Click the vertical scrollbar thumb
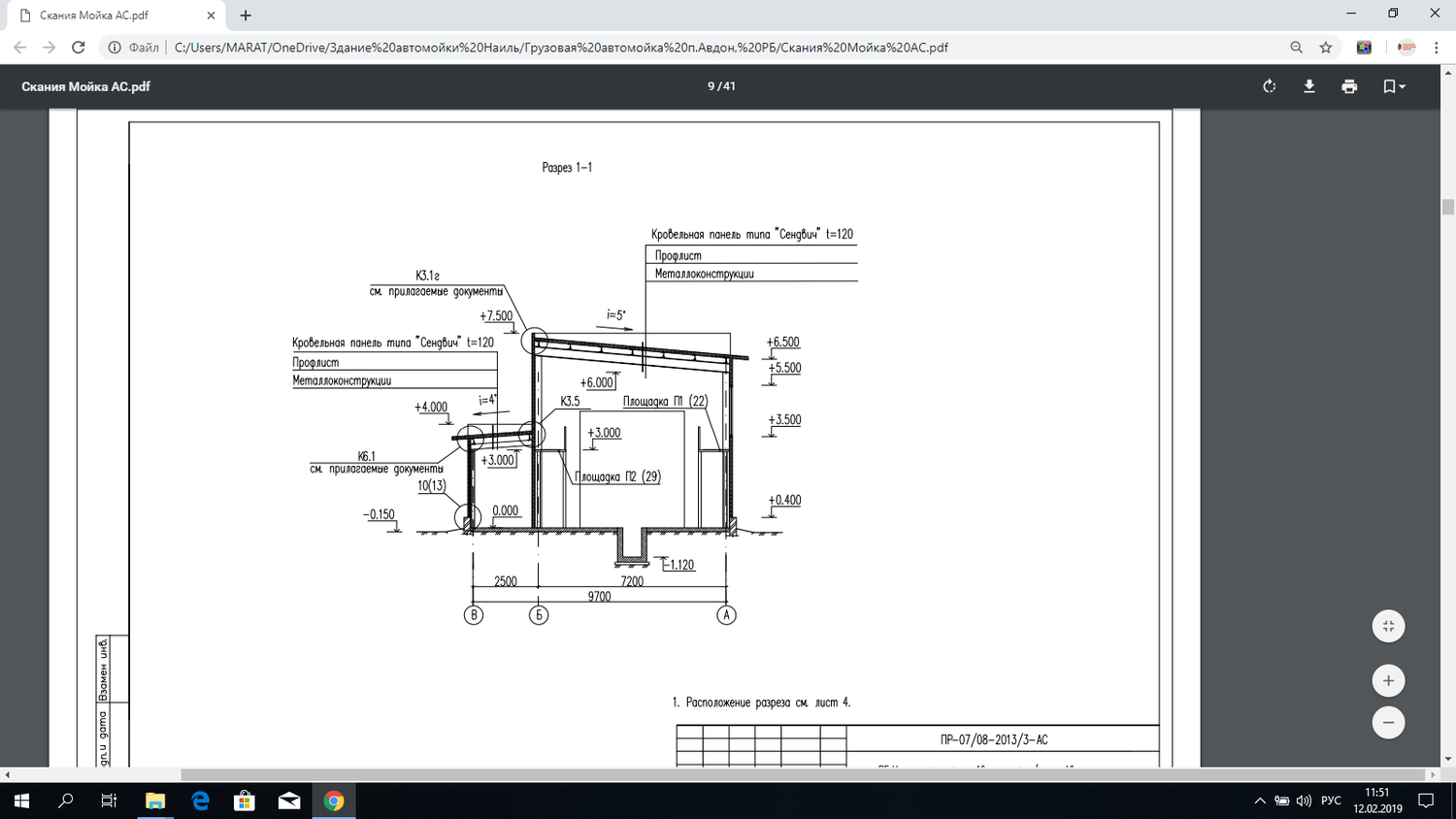 (x=1448, y=207)
